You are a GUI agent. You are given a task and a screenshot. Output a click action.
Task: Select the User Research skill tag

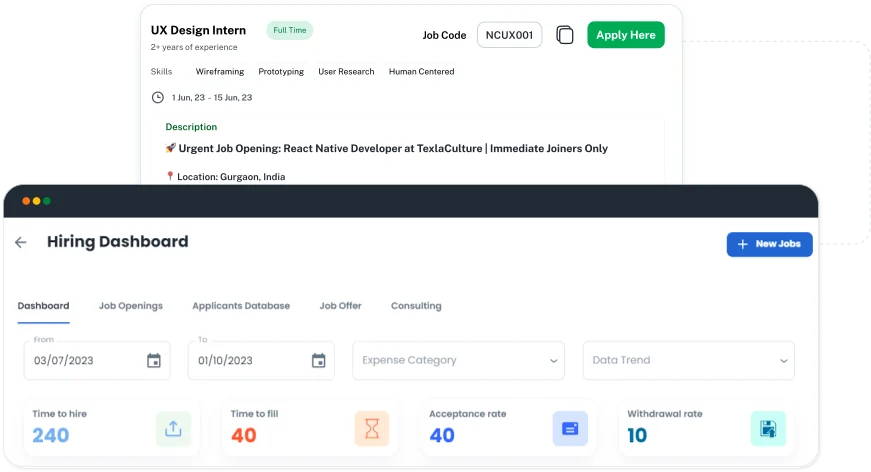(346, 72)
